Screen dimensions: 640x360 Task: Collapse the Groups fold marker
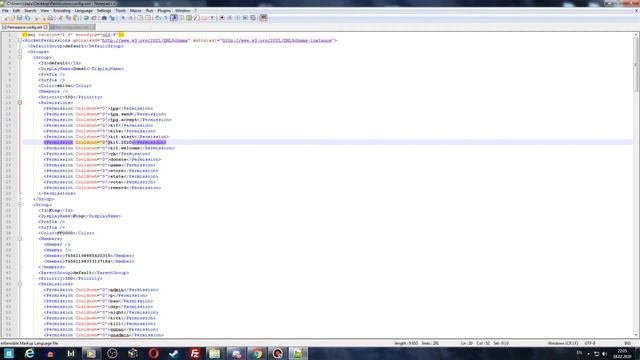click(x=20, y=52)
